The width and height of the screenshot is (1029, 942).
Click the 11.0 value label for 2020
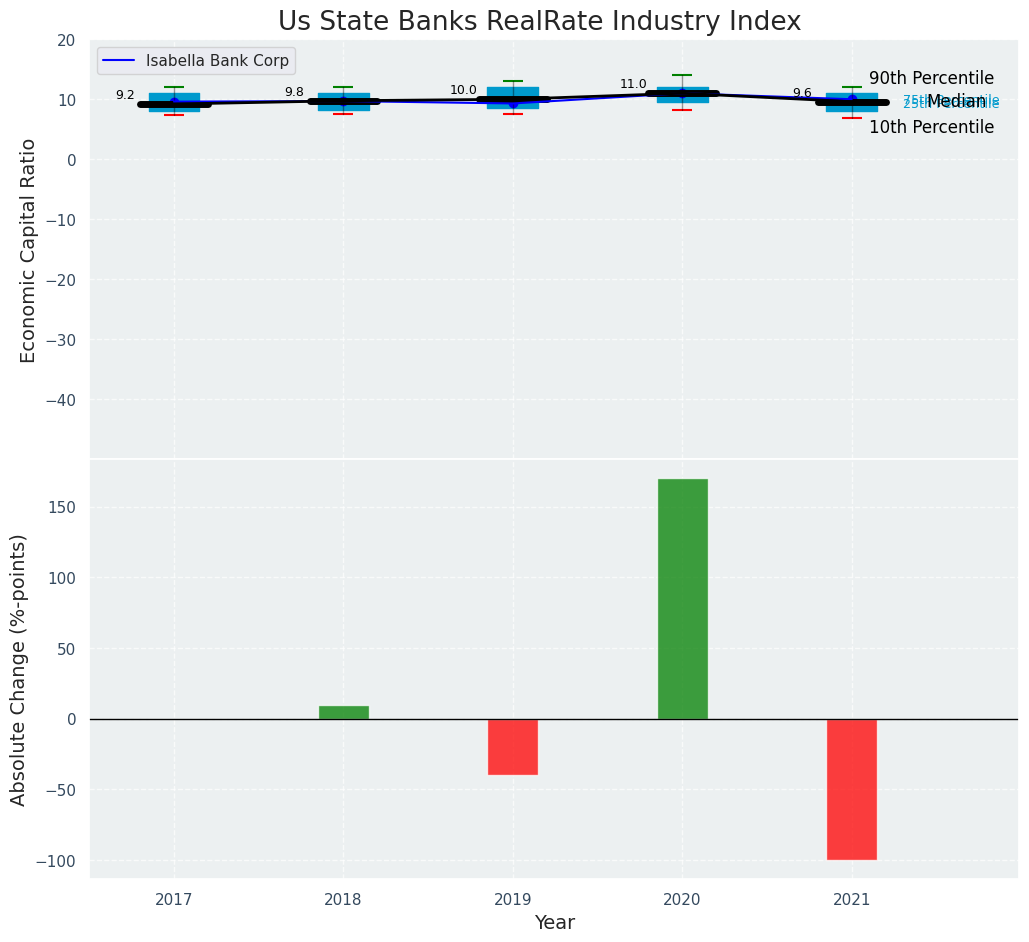coord(633,84)
